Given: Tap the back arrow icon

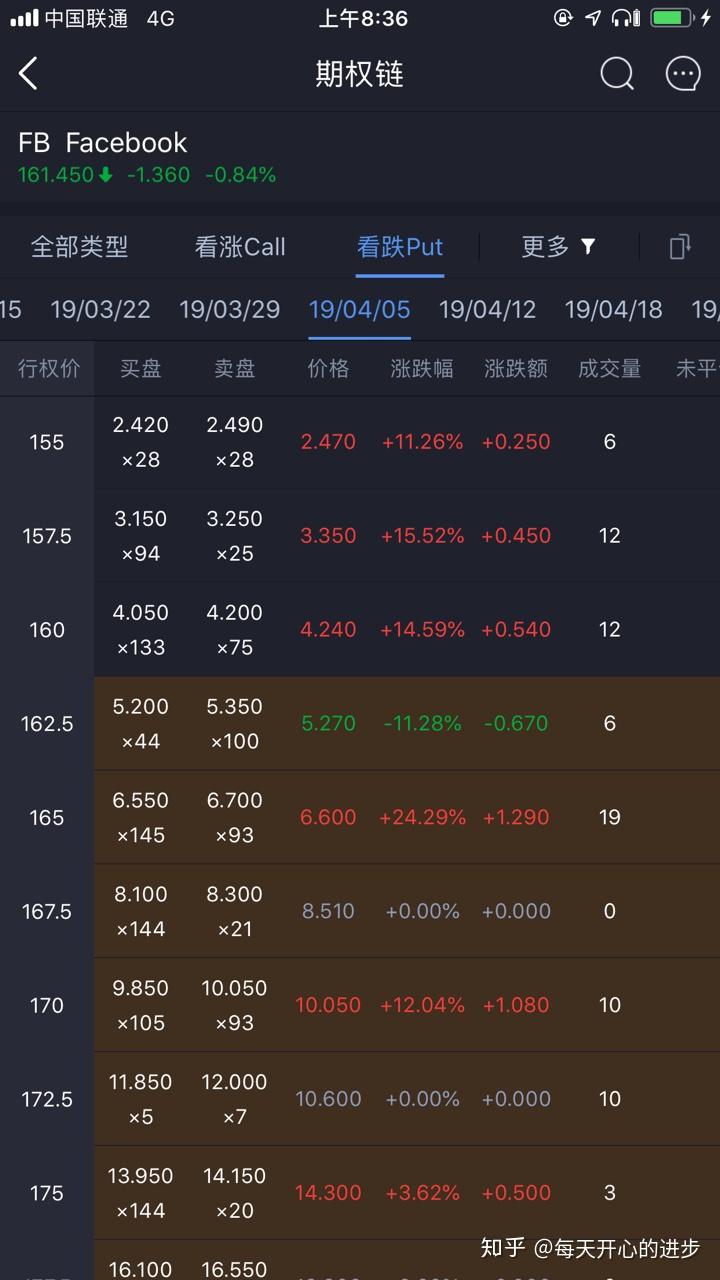Looking at the screenshot, I should [28, 74].
